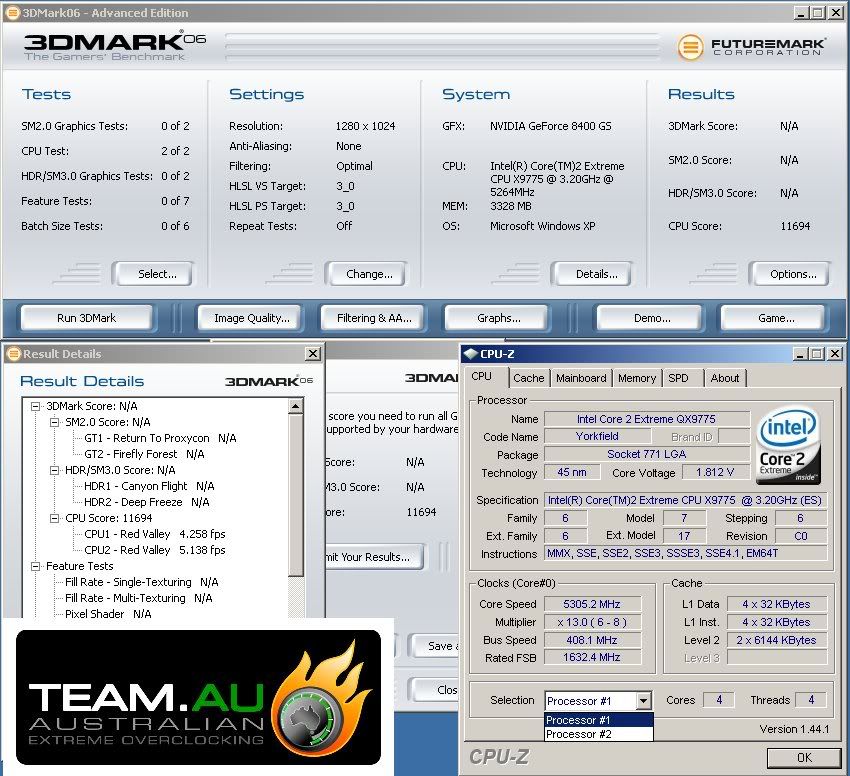Click the Result Details title bar icon

click(x=14, y=354)
